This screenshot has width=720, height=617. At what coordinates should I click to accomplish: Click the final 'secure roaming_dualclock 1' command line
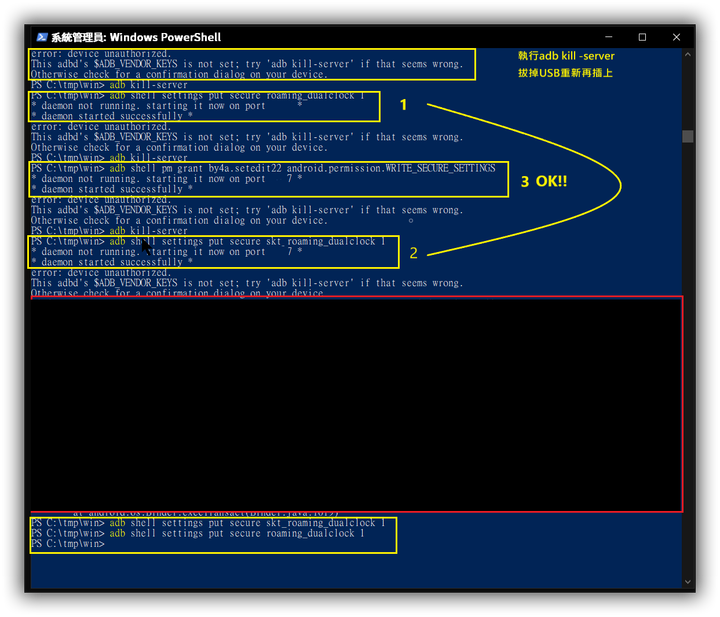(x=197, y=533)
